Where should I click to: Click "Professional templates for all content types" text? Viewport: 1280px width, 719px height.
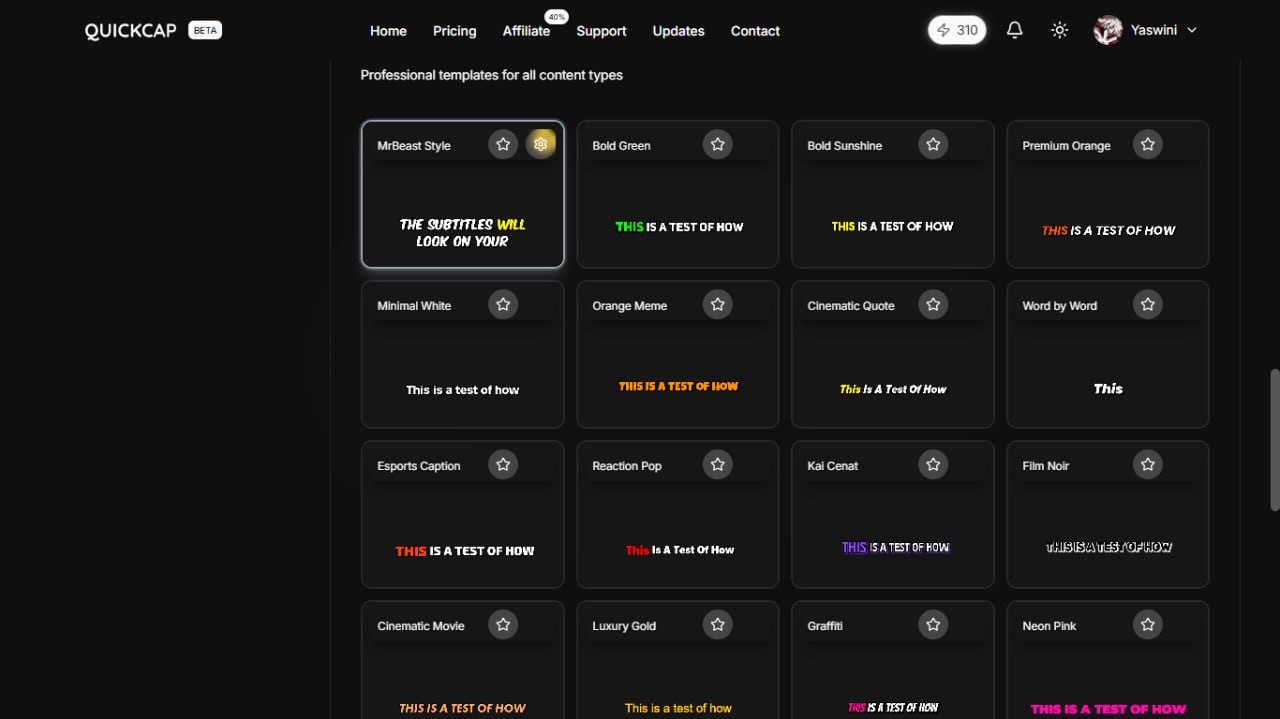(x=491, y=75)
